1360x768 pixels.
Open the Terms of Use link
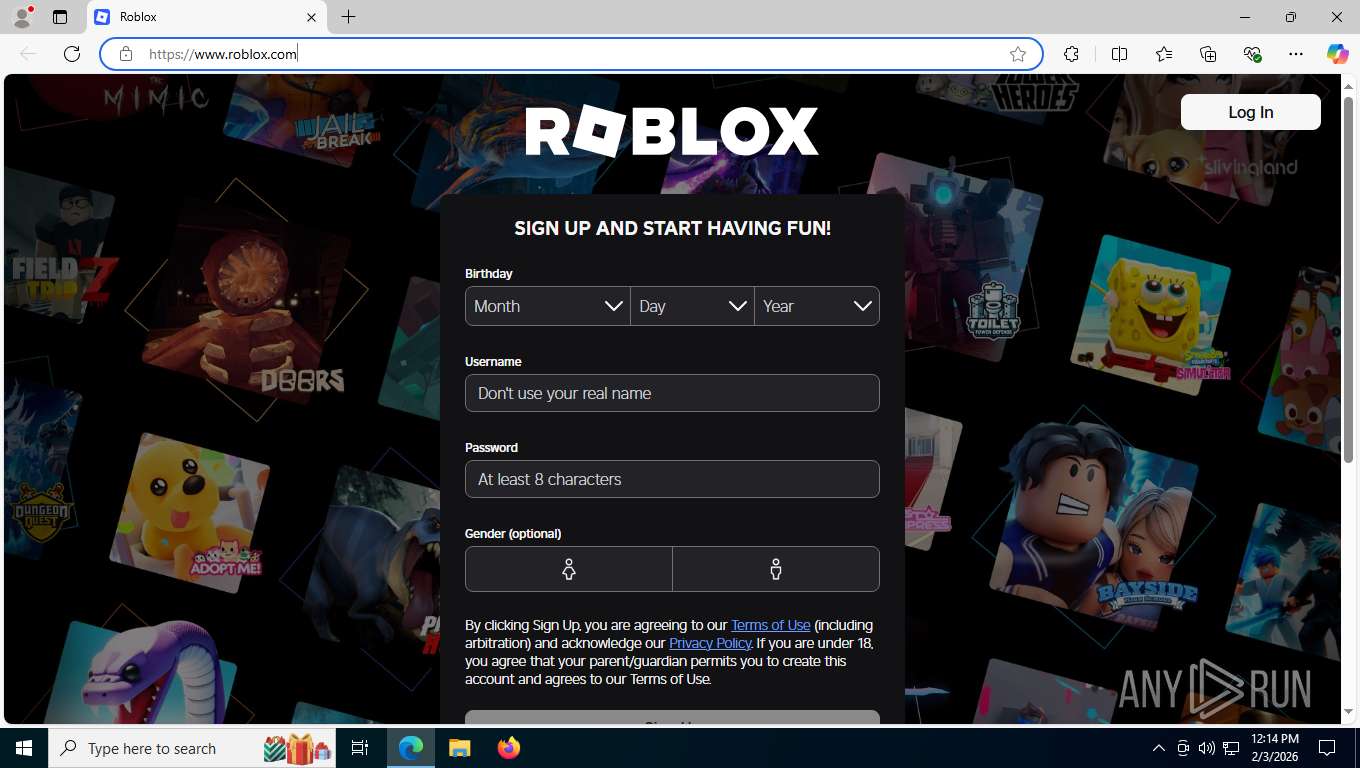[770, 625]
